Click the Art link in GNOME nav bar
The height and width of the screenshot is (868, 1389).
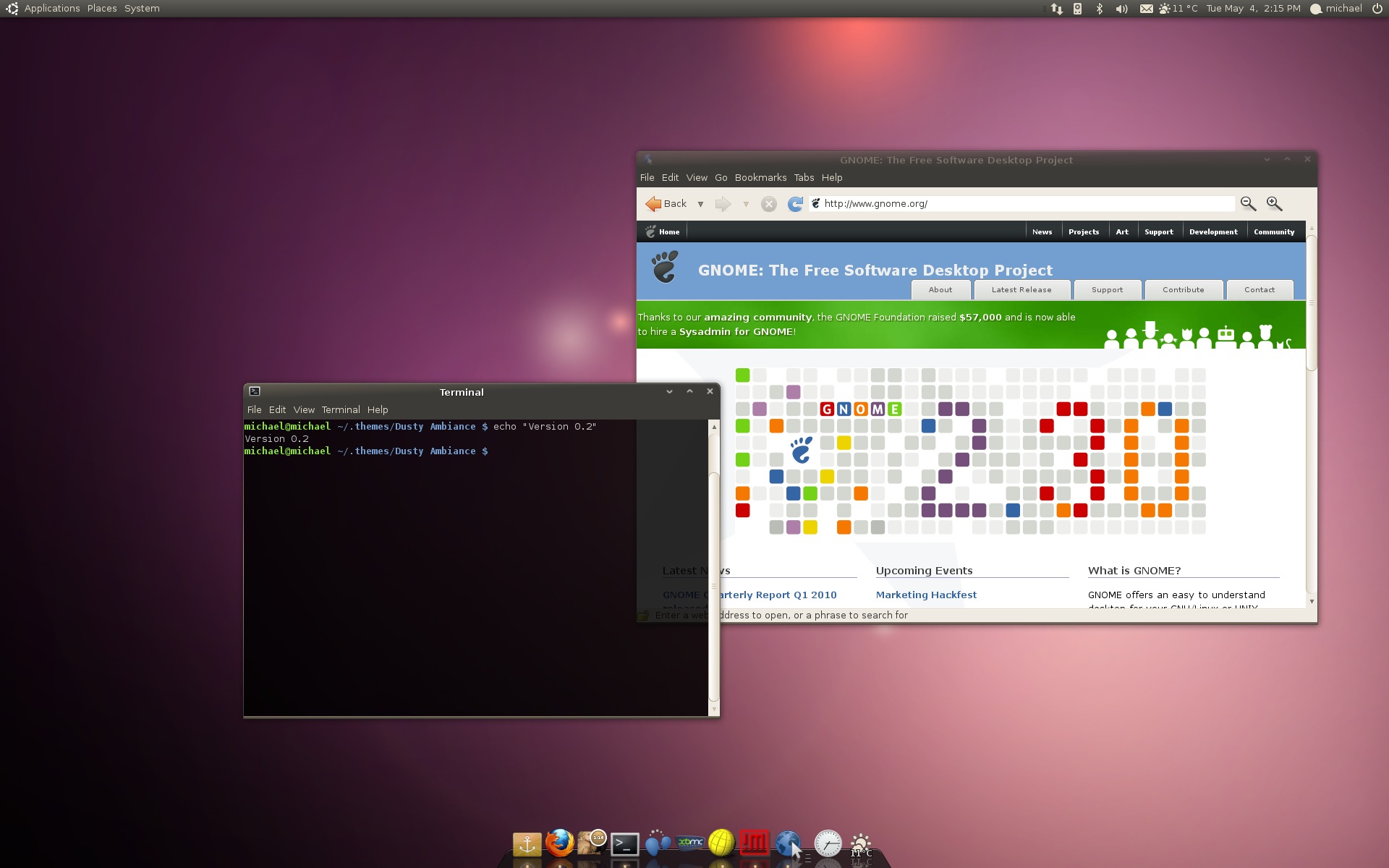1122,232
